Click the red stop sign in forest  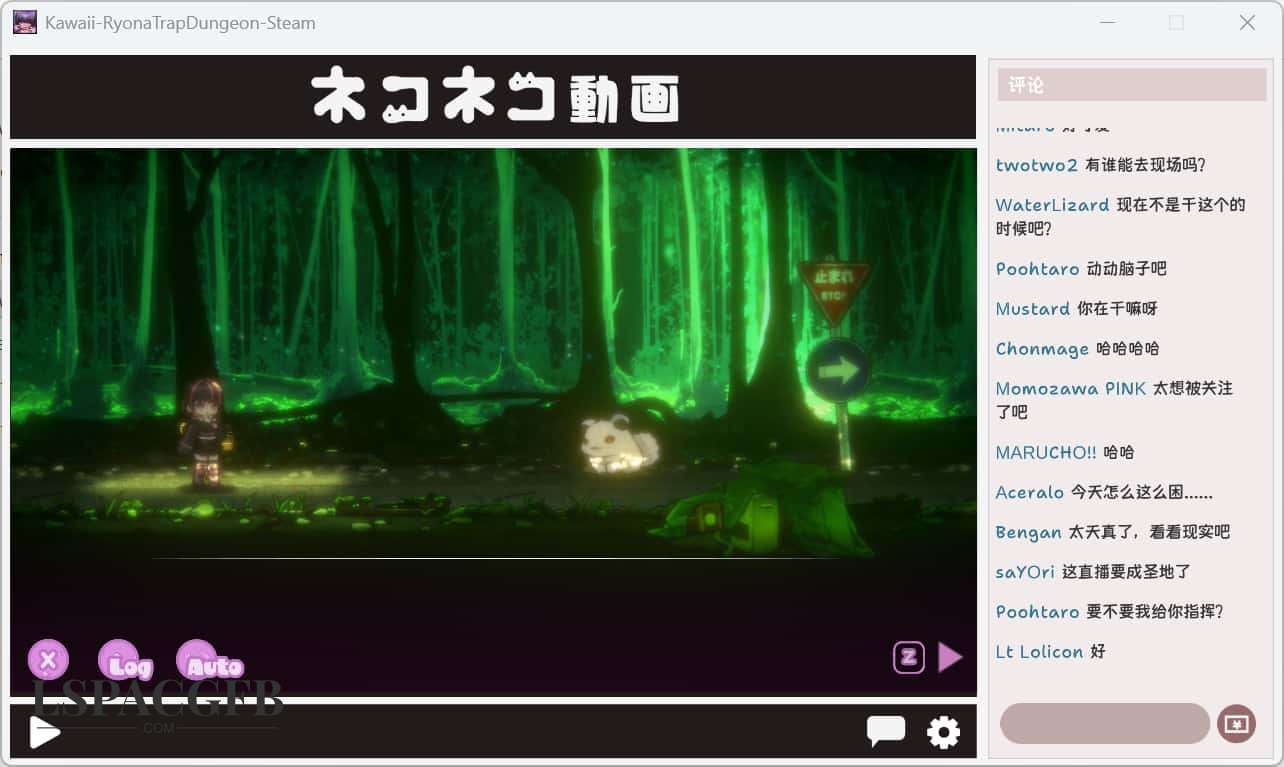833,287
